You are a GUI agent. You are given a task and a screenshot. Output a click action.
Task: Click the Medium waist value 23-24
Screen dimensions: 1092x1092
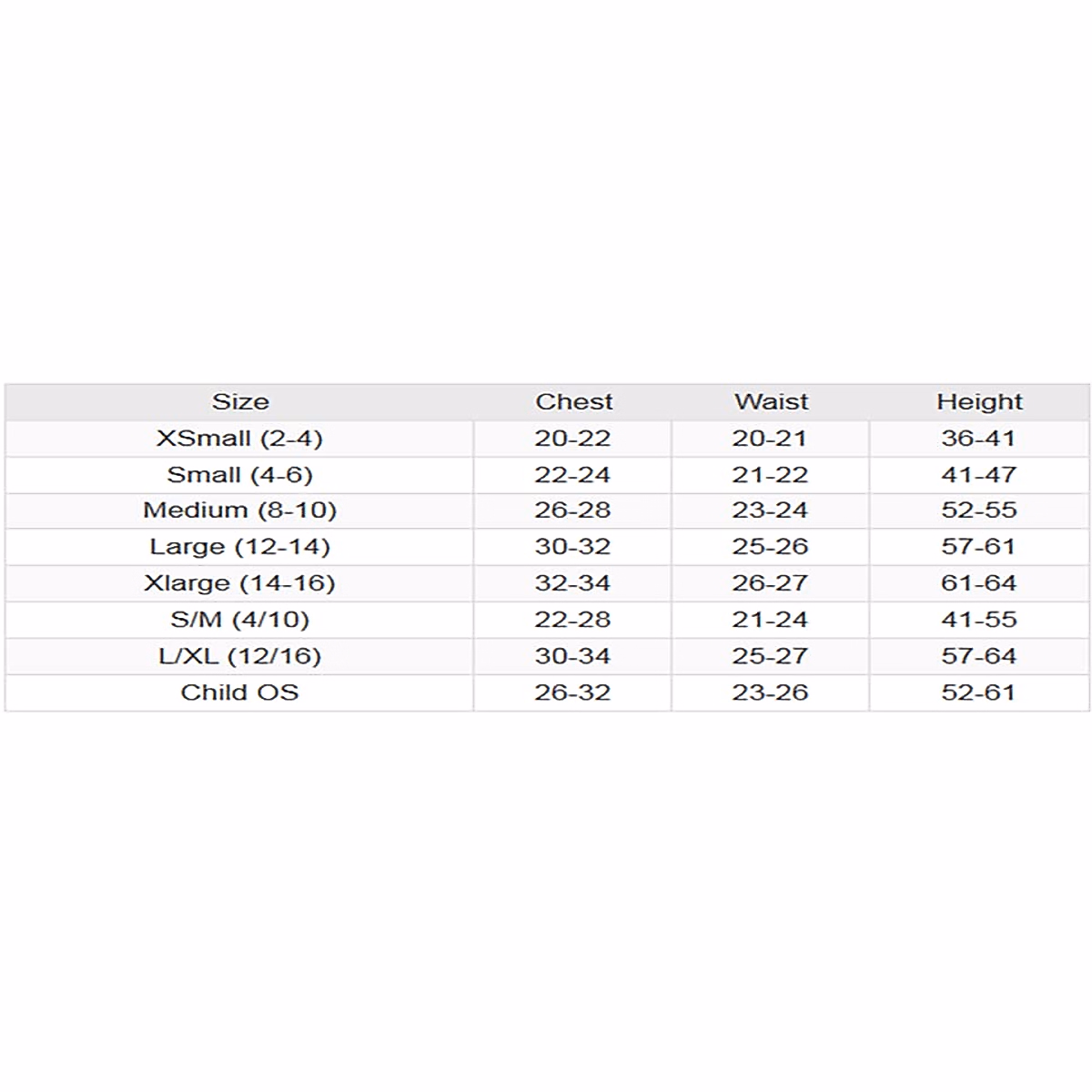pos(770,510)
